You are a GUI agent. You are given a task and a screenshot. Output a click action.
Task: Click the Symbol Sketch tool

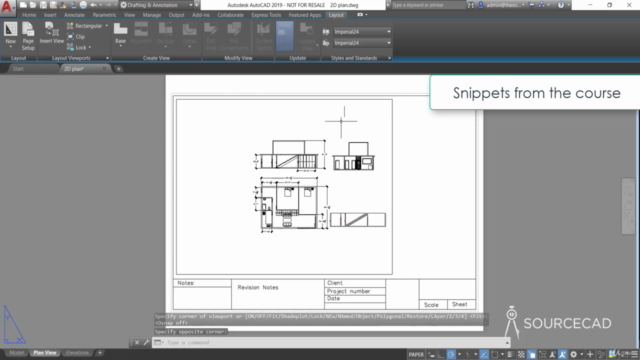[264, 36]
